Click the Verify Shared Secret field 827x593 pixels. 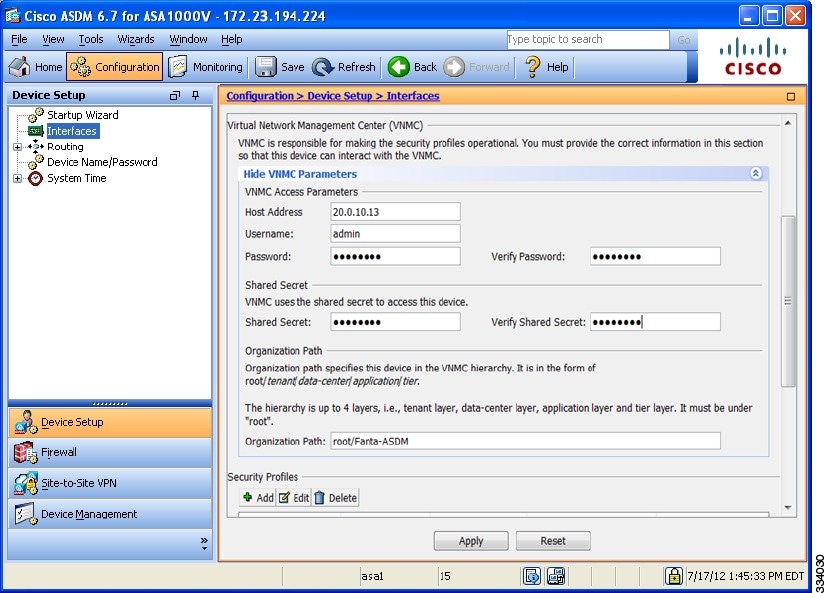[655, 322]
